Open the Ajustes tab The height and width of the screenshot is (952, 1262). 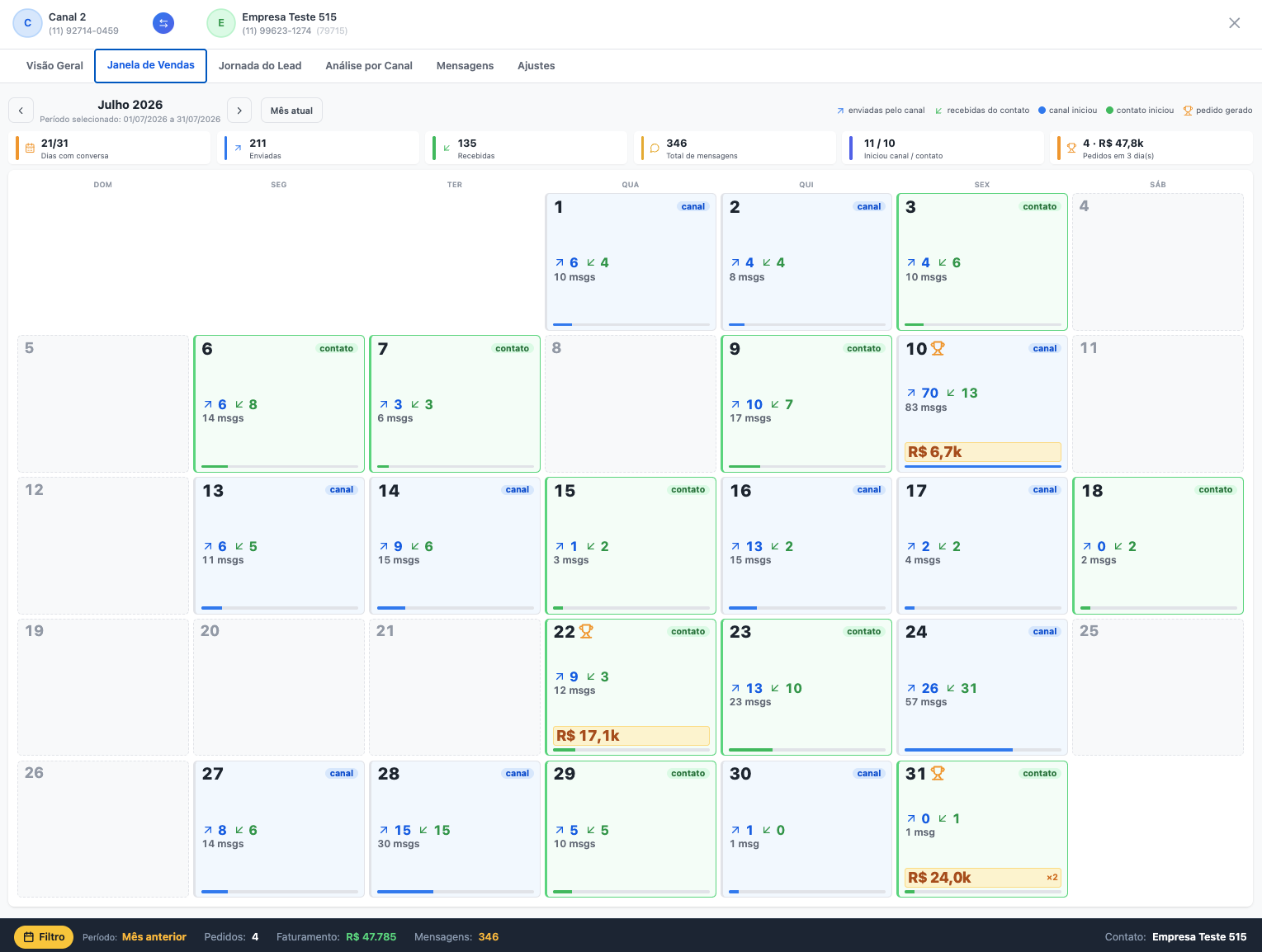[x=536, y=66]
